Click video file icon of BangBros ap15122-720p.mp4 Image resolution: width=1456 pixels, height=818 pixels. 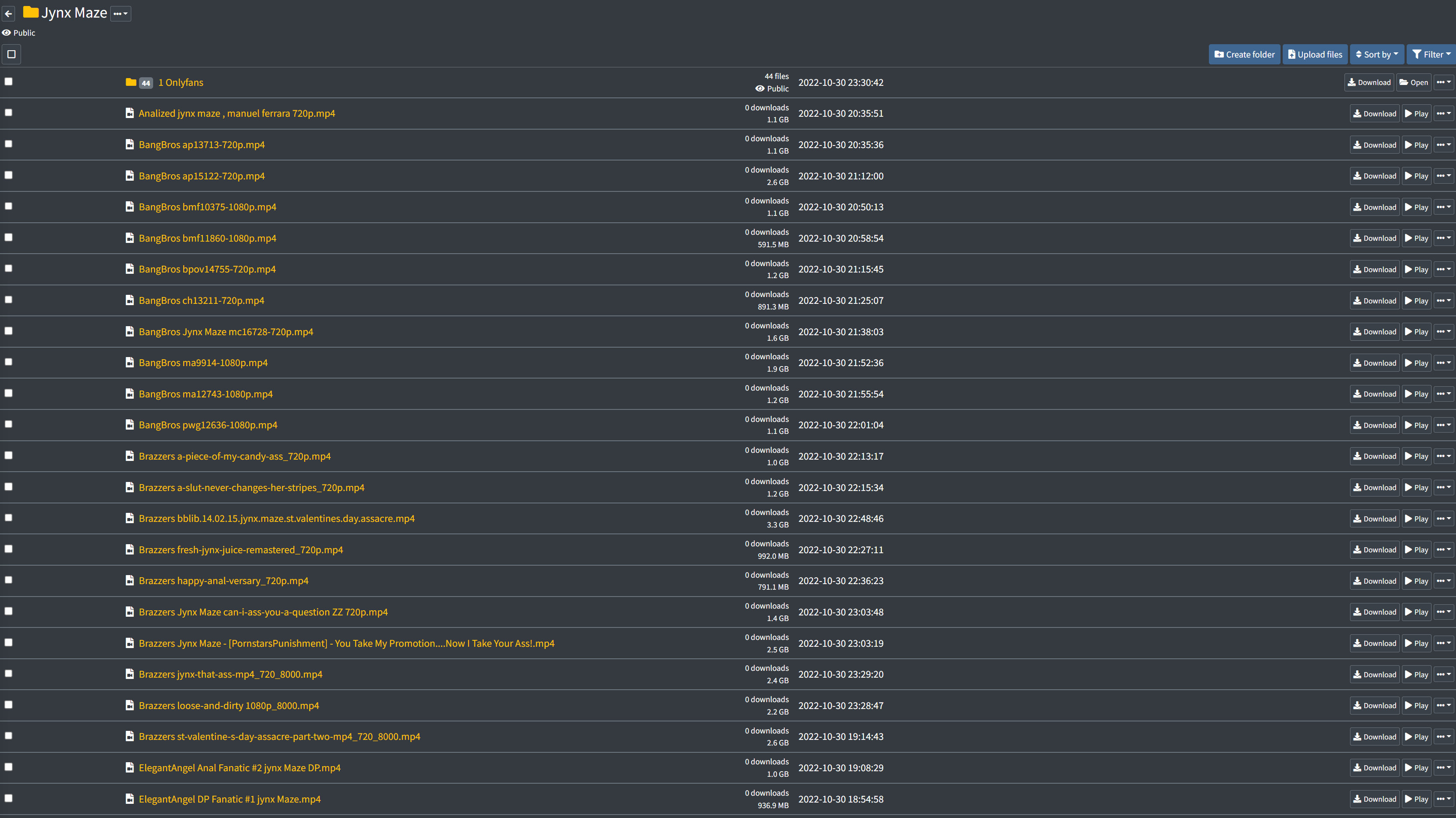click(x=130, y=176)
